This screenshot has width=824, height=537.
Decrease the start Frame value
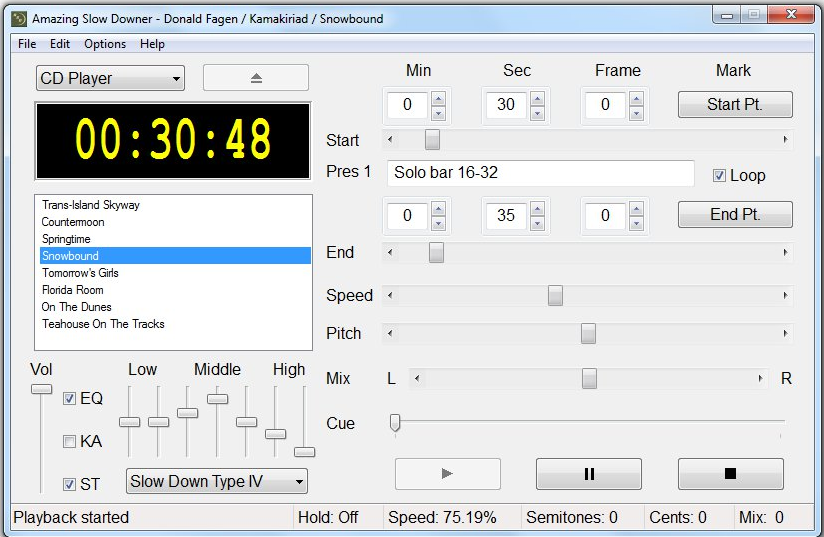click(636, 112)
